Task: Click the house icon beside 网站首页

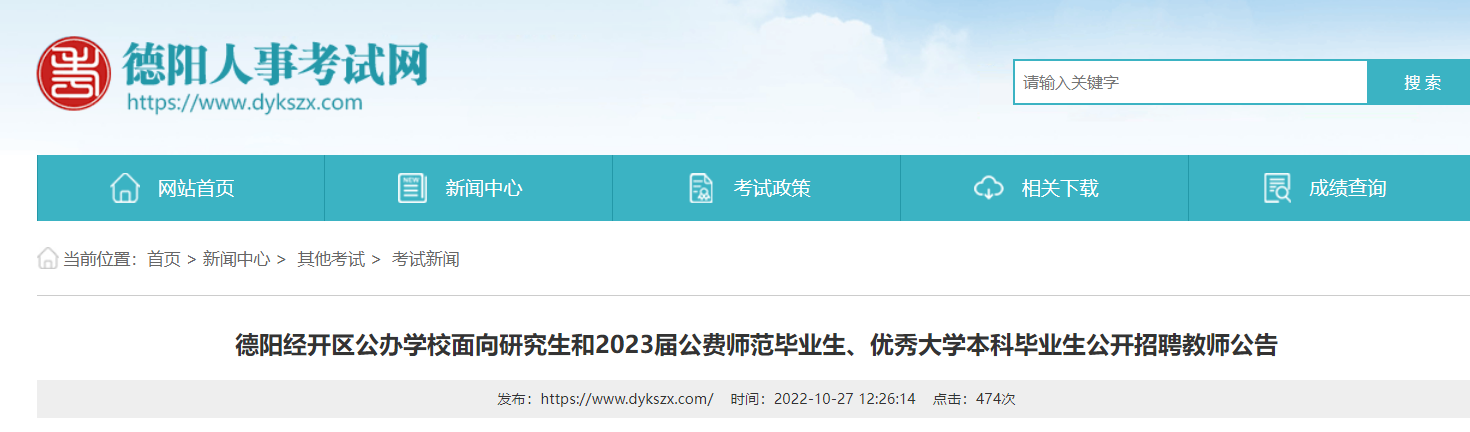Action: (125, 188)
